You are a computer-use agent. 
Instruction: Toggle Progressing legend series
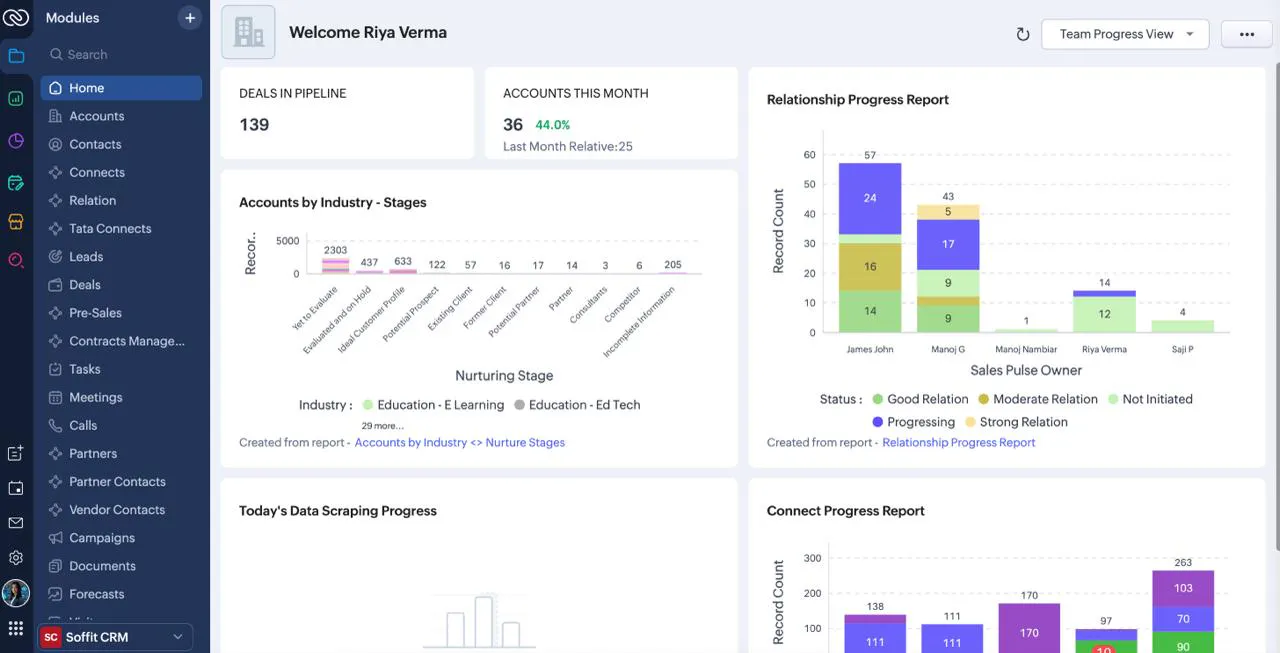(913, 422)
